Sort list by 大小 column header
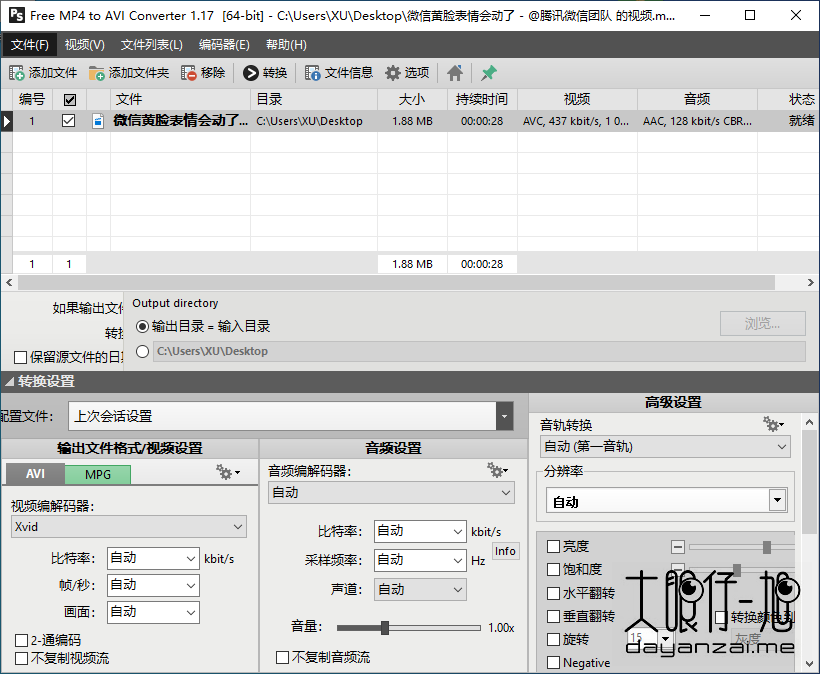 [x=412, y=99]
